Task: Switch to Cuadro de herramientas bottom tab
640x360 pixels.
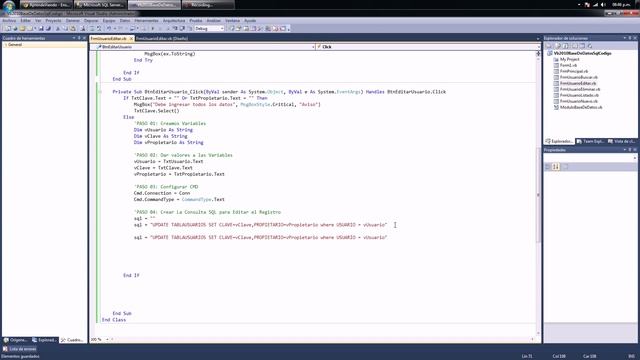Action: (72, 340)
